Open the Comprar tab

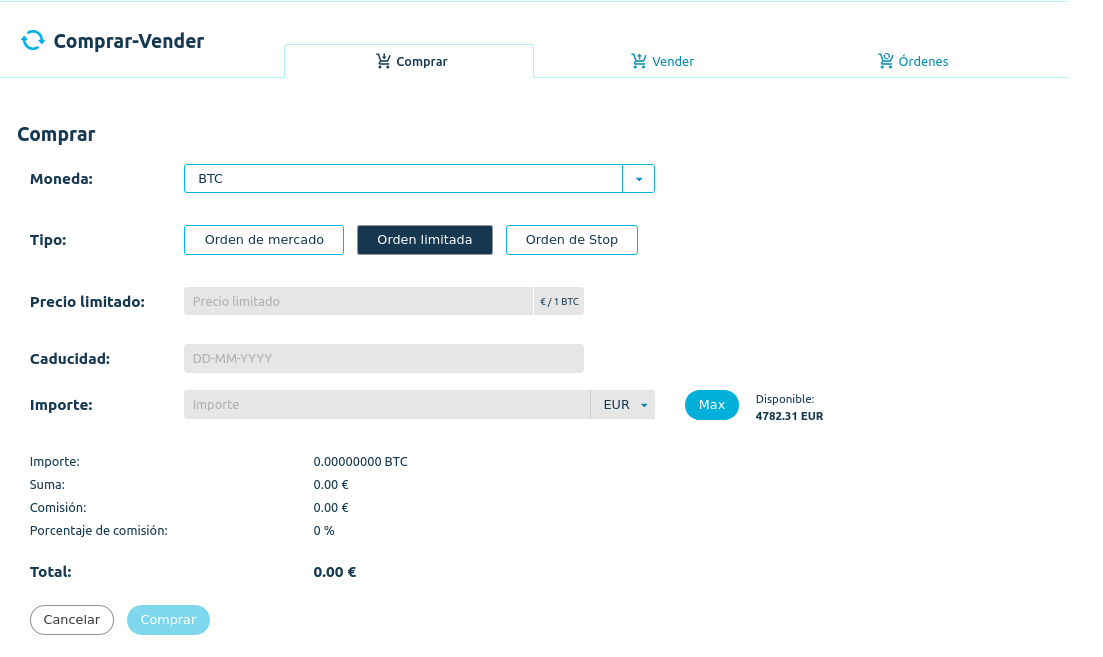click(x=409, y=61)
